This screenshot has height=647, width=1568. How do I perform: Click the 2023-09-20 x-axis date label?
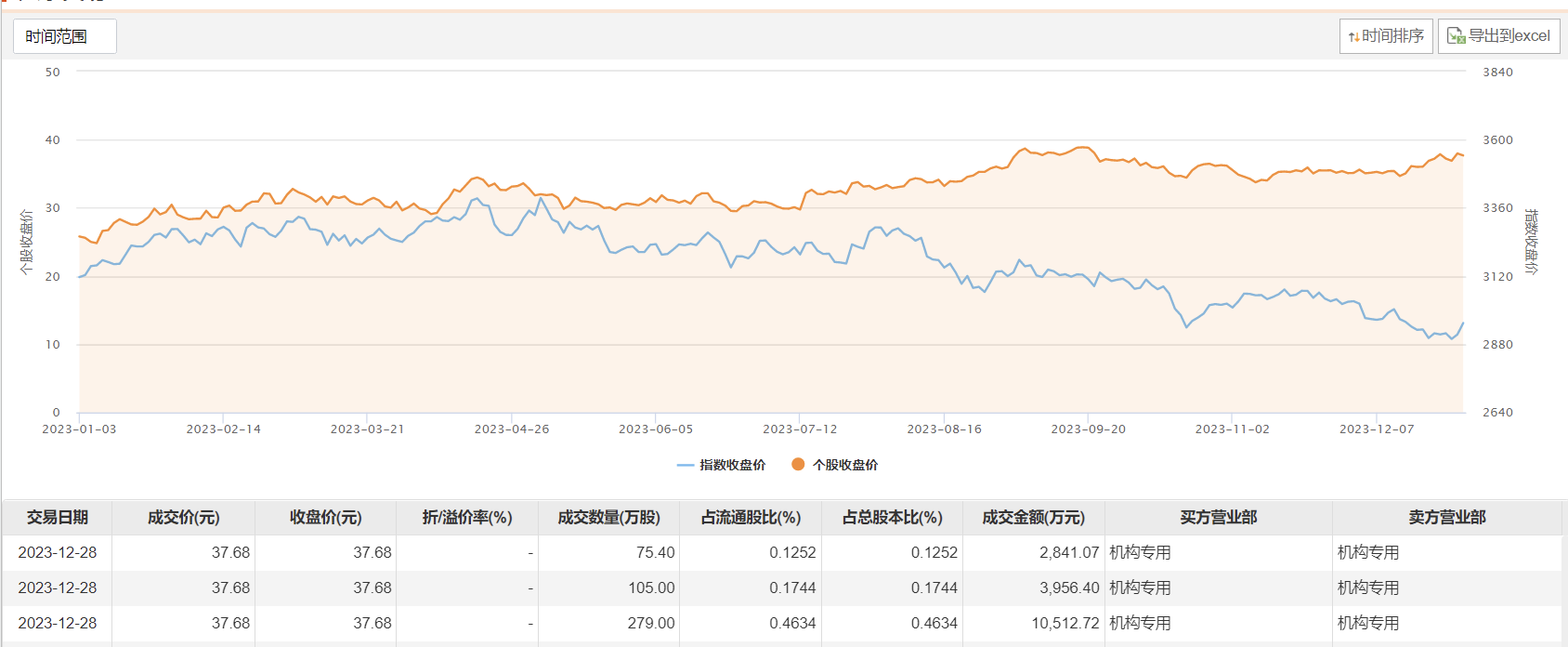point(1088,429)
